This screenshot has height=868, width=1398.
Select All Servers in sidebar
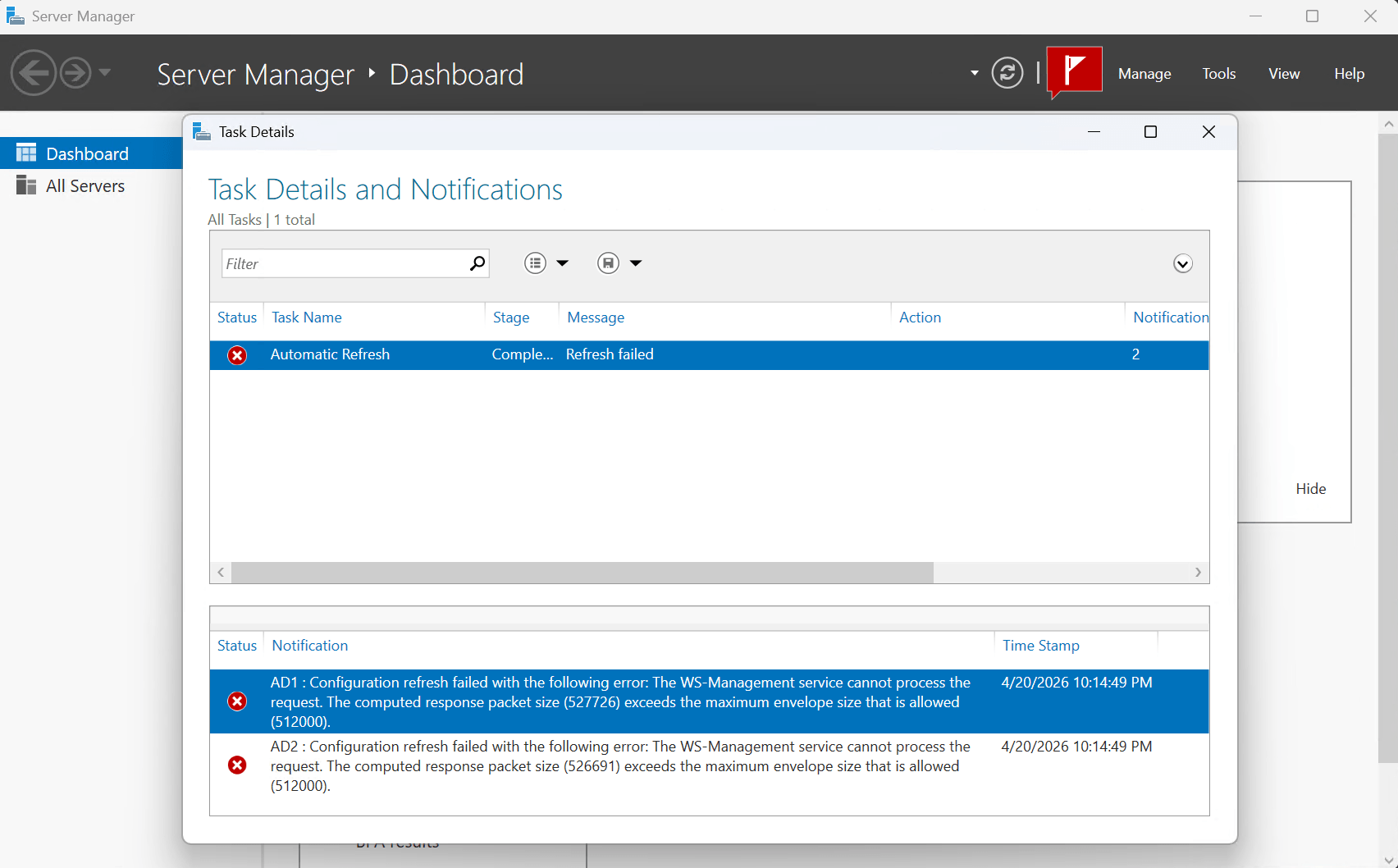(x=85, y=186)
